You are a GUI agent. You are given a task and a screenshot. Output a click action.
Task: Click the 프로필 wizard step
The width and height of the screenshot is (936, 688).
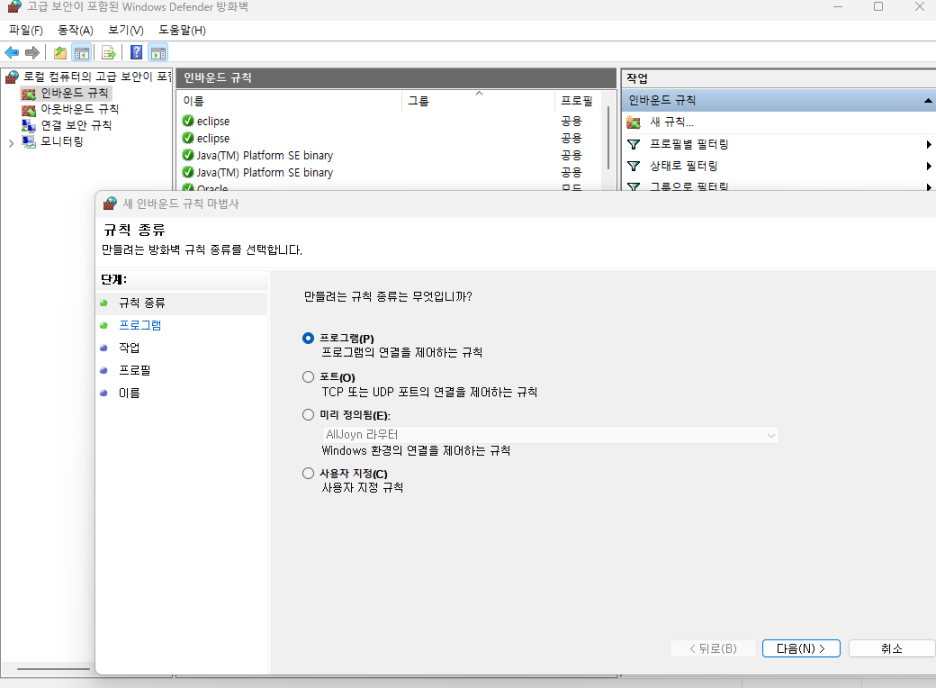pyautogui.click(x=134, y=371)
